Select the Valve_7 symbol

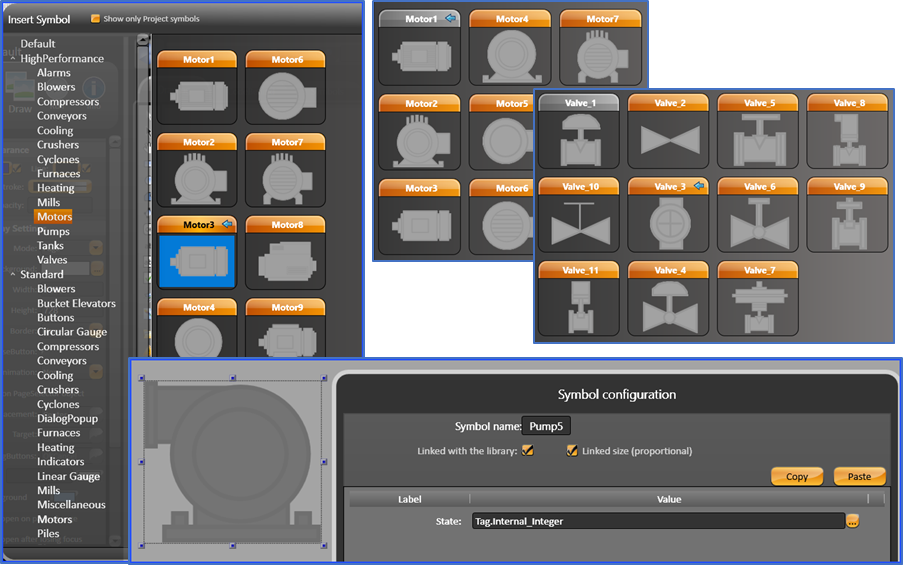758,306
